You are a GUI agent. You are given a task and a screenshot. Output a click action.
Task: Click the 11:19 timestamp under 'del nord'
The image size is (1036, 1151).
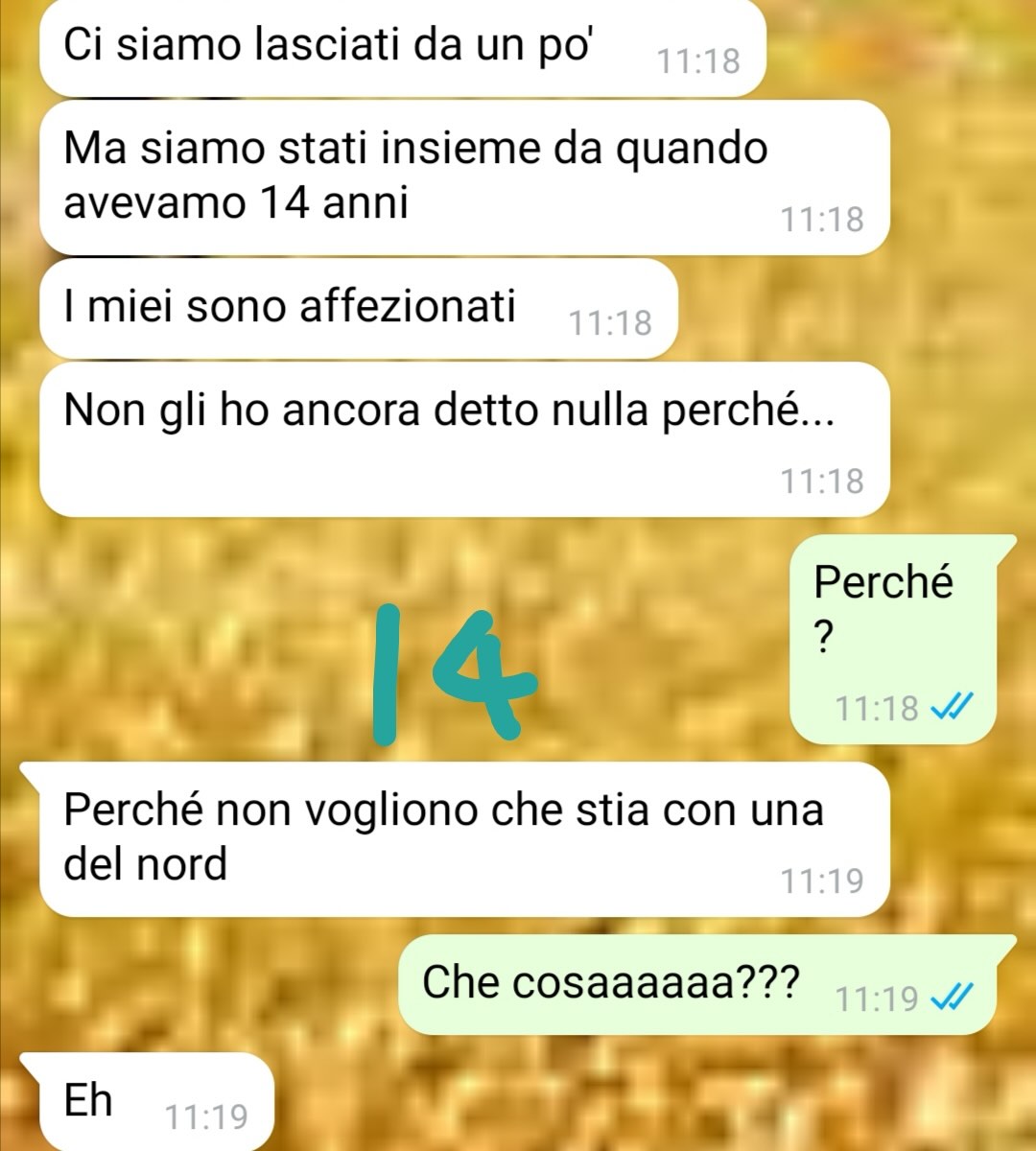822,881
